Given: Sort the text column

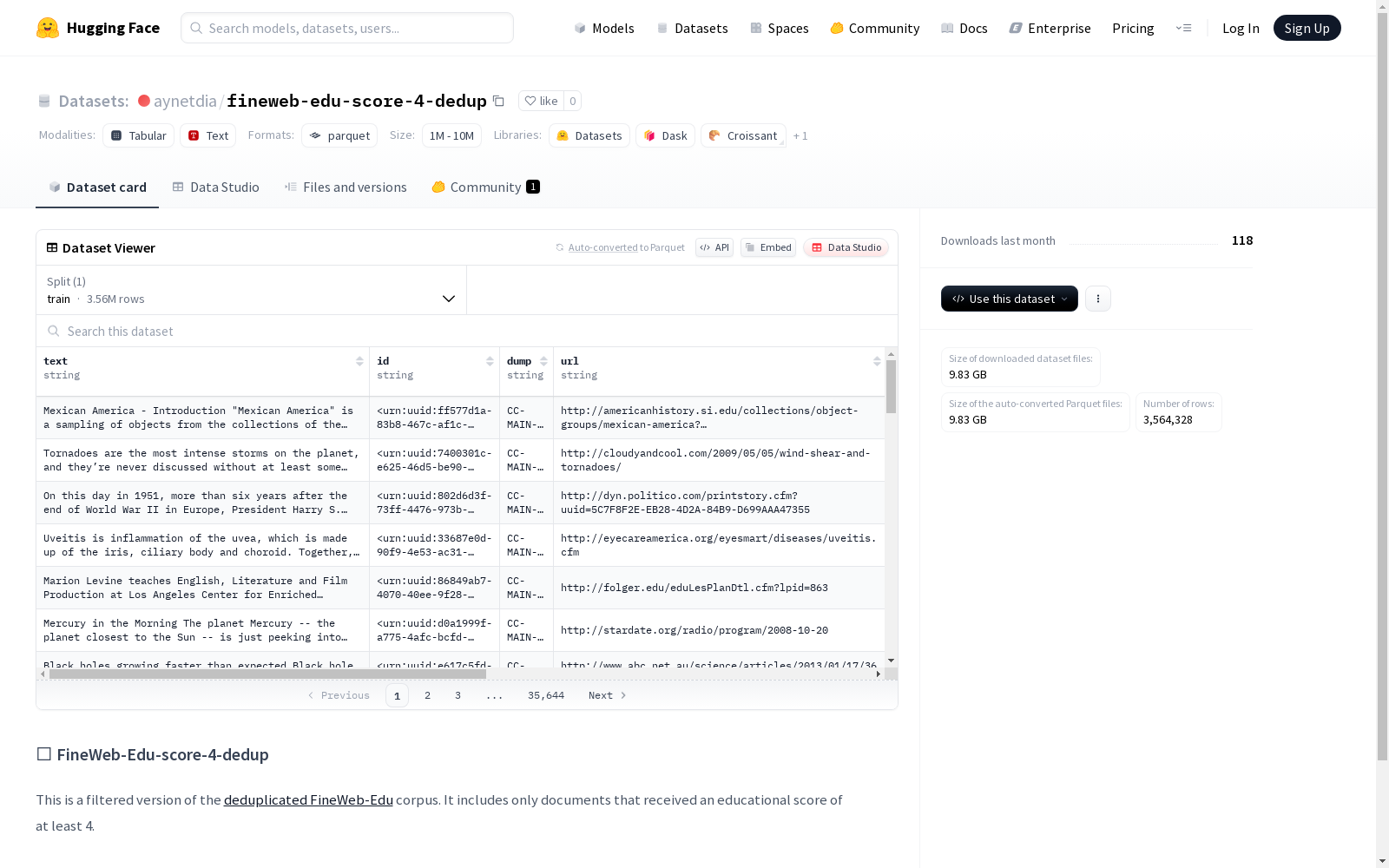Looking at the screenshot, I should (x=359, y=361).
